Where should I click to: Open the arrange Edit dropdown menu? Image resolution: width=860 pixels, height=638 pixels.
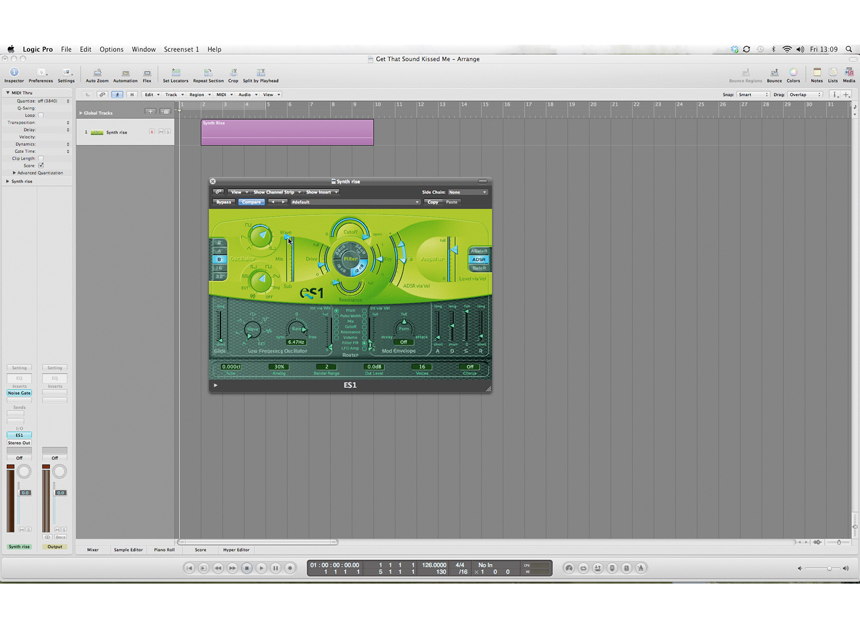coord(151,94)
